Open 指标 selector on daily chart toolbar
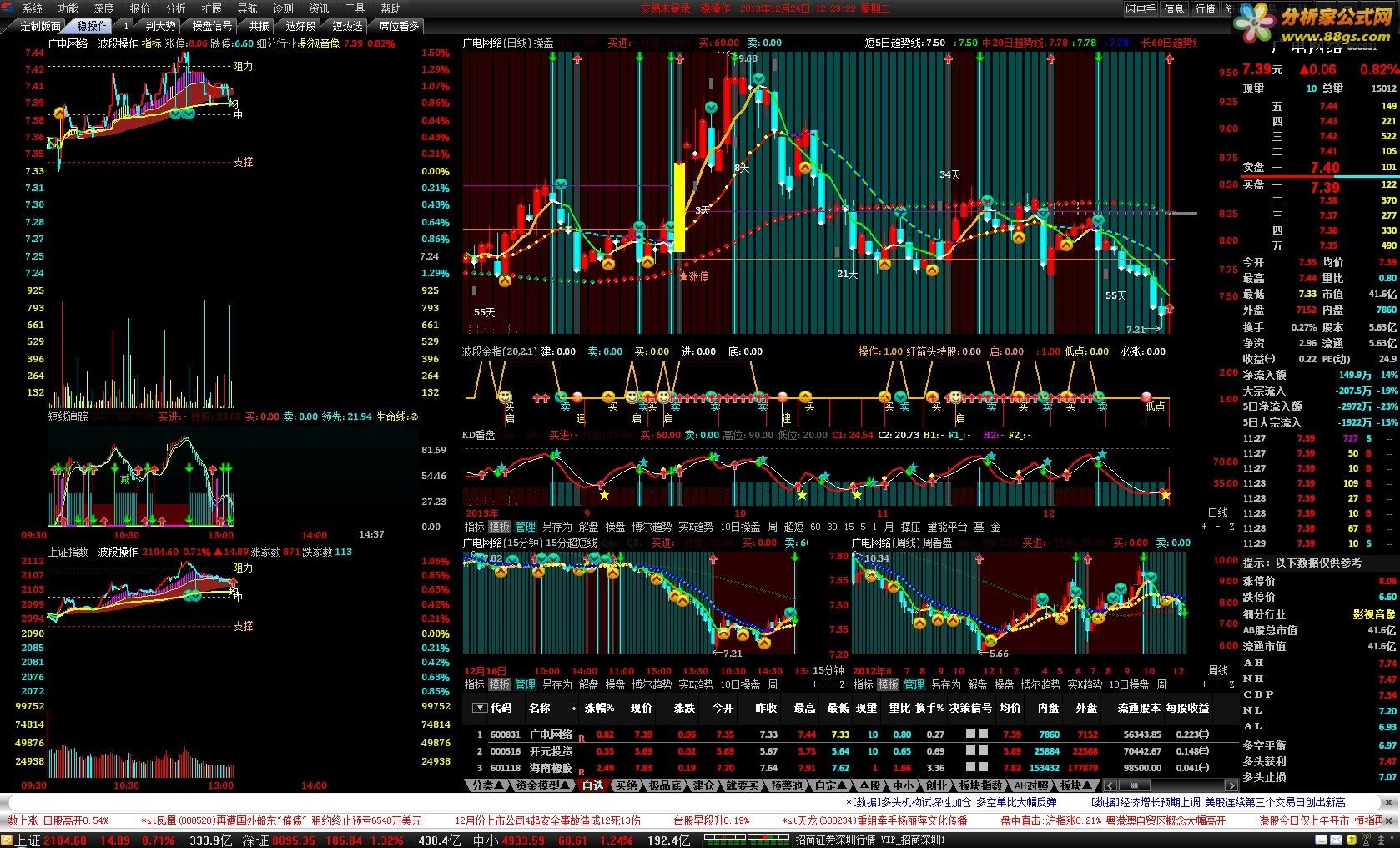The height and width of the screenshot is (848, 1400). coord(474,527)
